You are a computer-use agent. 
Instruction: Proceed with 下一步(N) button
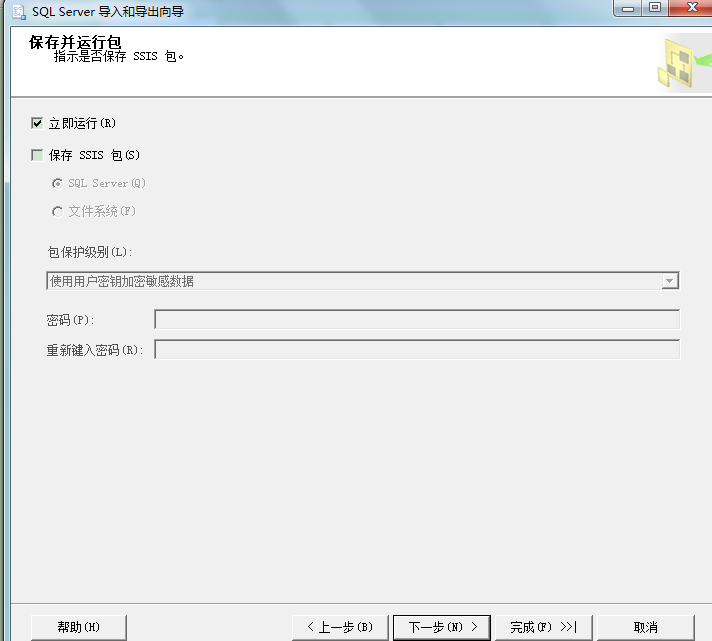442,627
